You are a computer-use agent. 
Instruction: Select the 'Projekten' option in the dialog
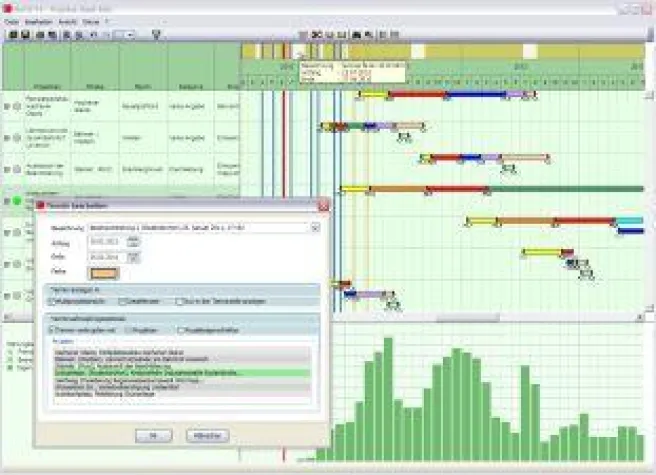tap(128, 329)
